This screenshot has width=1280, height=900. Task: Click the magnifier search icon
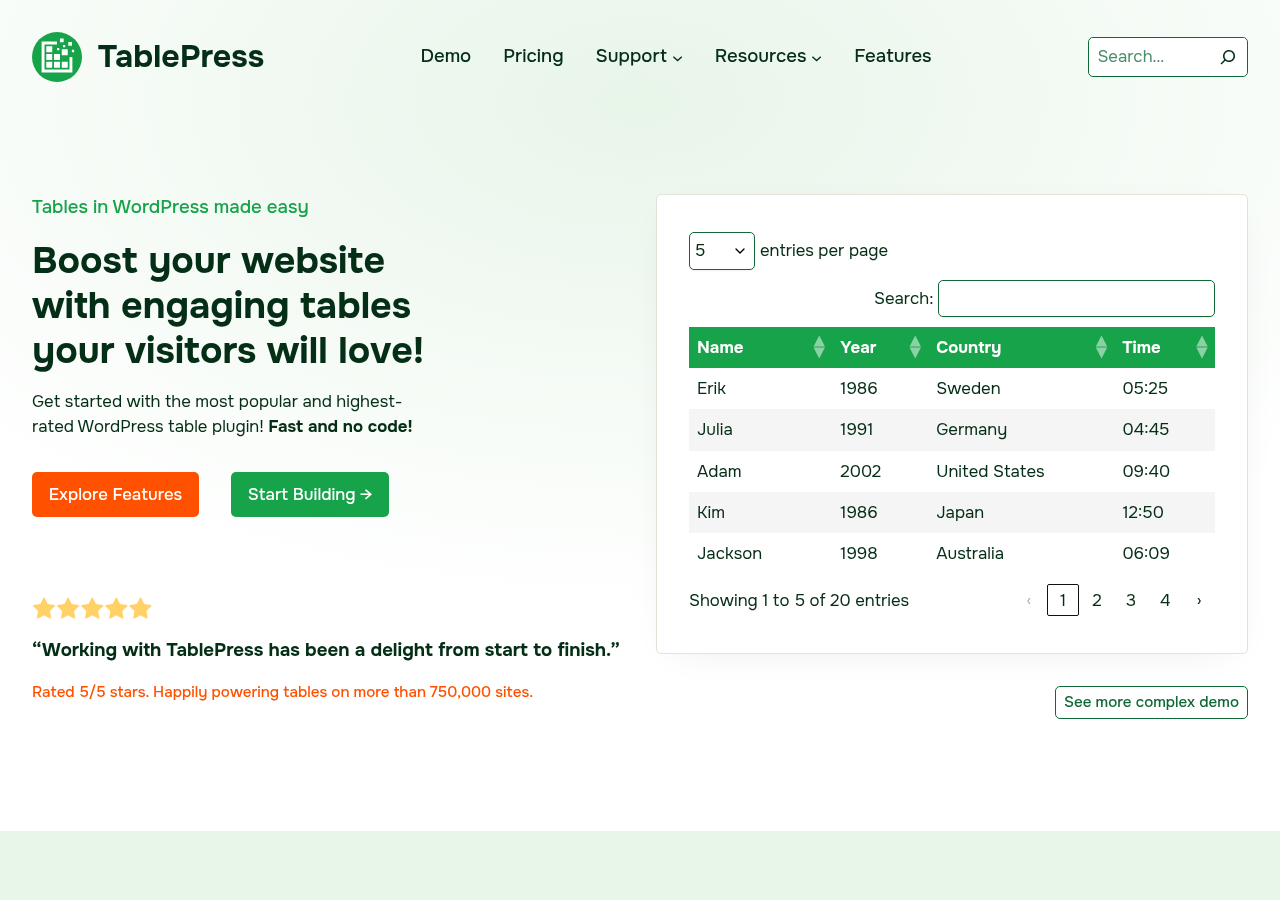[1228, 57]
